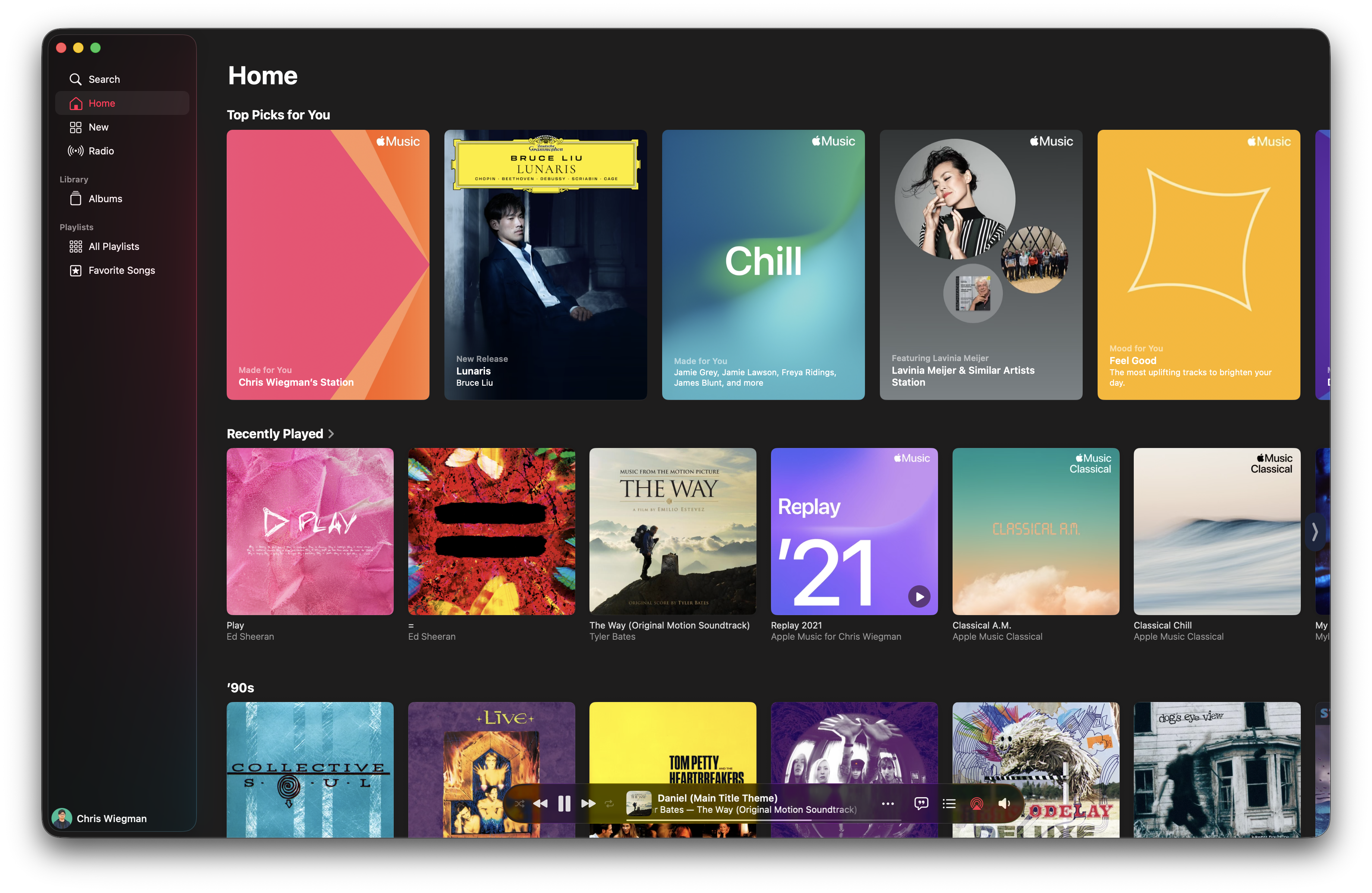The image size is (1372, 893).
Task: Click the Ed Sheeran link under Play
Action: tap(250, 636)
